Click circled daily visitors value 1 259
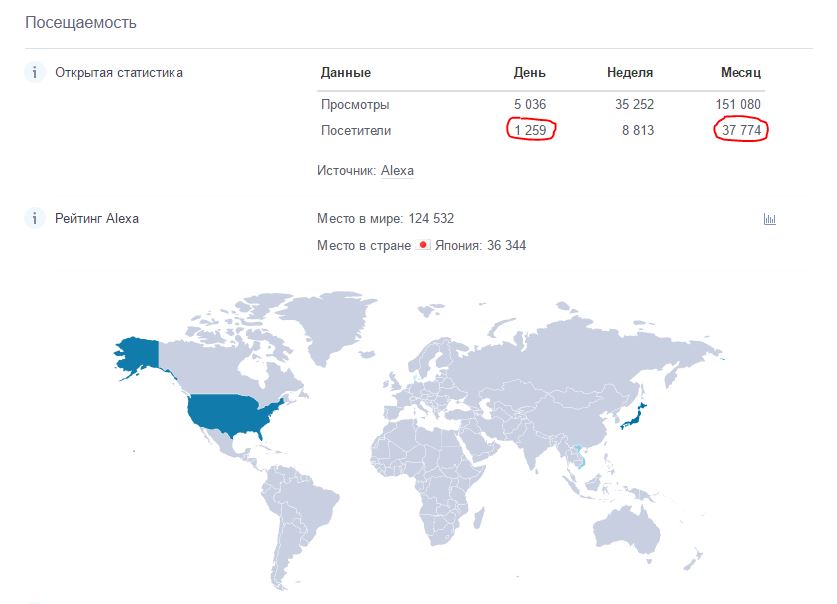The height and width of the screenshot is (604, 837). point(531,130)
